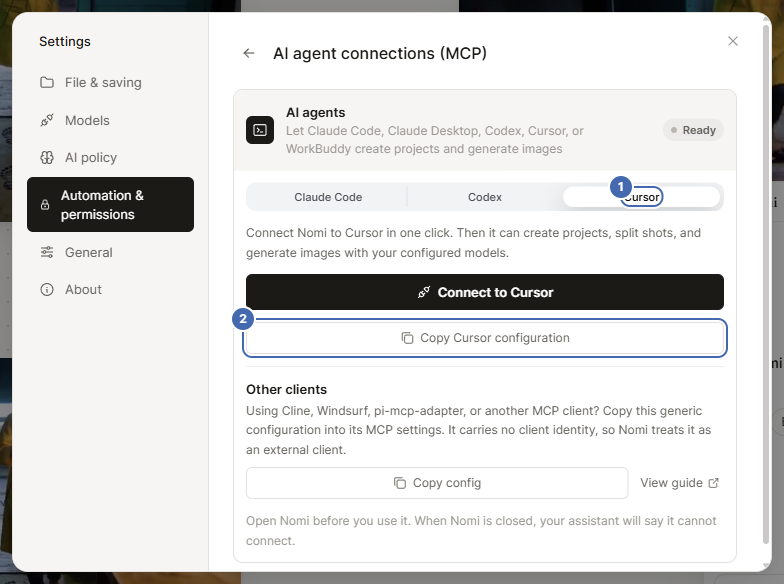This screenshot has width=784, height=584.
Task: Click the external link icon beside View guide
Action: click(714, 483)
